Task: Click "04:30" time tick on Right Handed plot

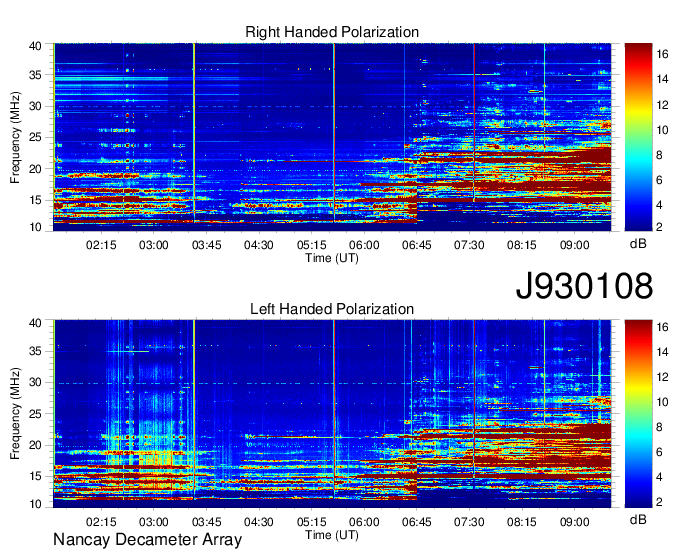Action: 258,245
